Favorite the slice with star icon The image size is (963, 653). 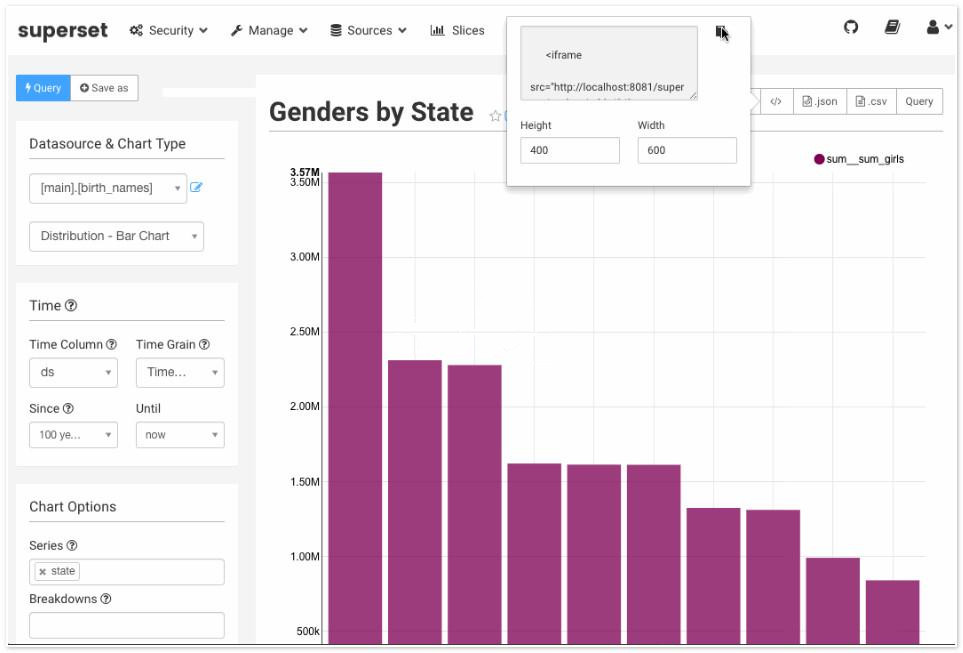pos(495,115)
